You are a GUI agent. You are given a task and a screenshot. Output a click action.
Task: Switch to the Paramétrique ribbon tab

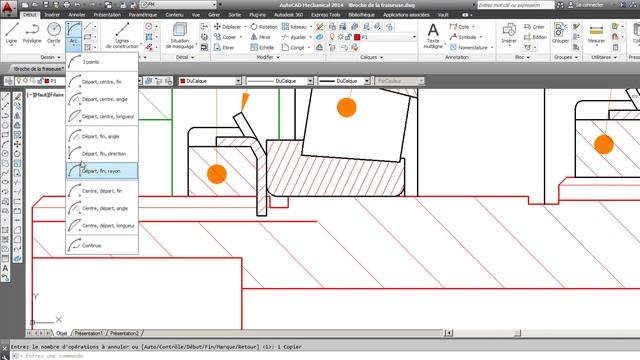pyautogui.click(x=143, y=15)
